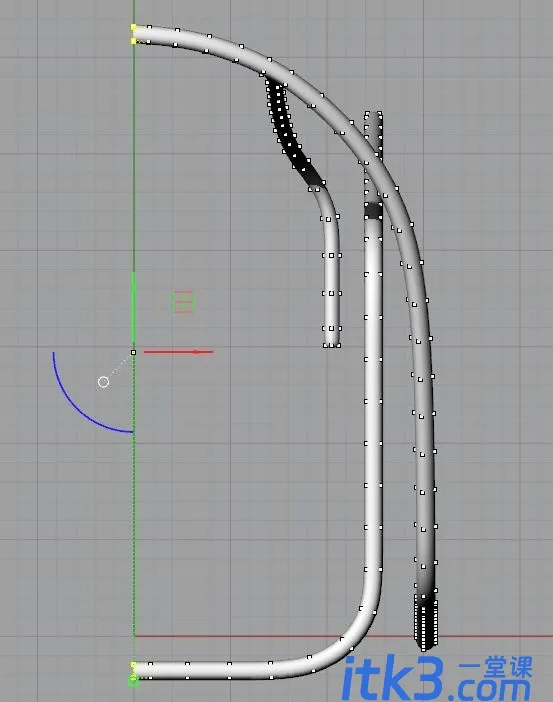This screenshot has height=702, width=553.
Task: Click the red-green planar scale handle
Action: click(x=183, y=302)
